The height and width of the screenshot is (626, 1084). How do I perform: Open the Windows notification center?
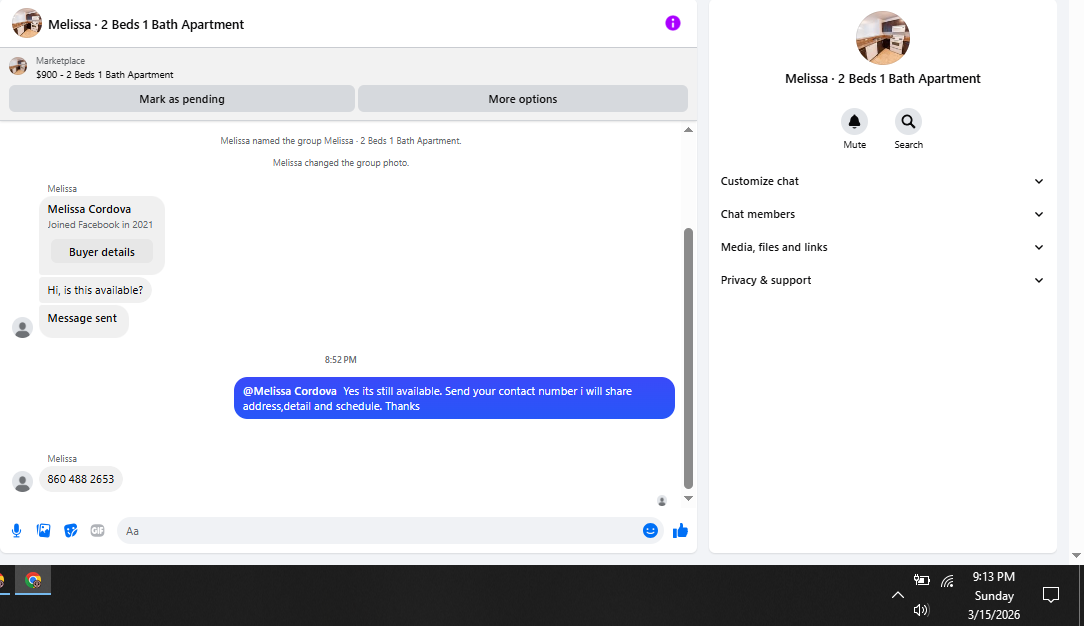point(1051,595)
